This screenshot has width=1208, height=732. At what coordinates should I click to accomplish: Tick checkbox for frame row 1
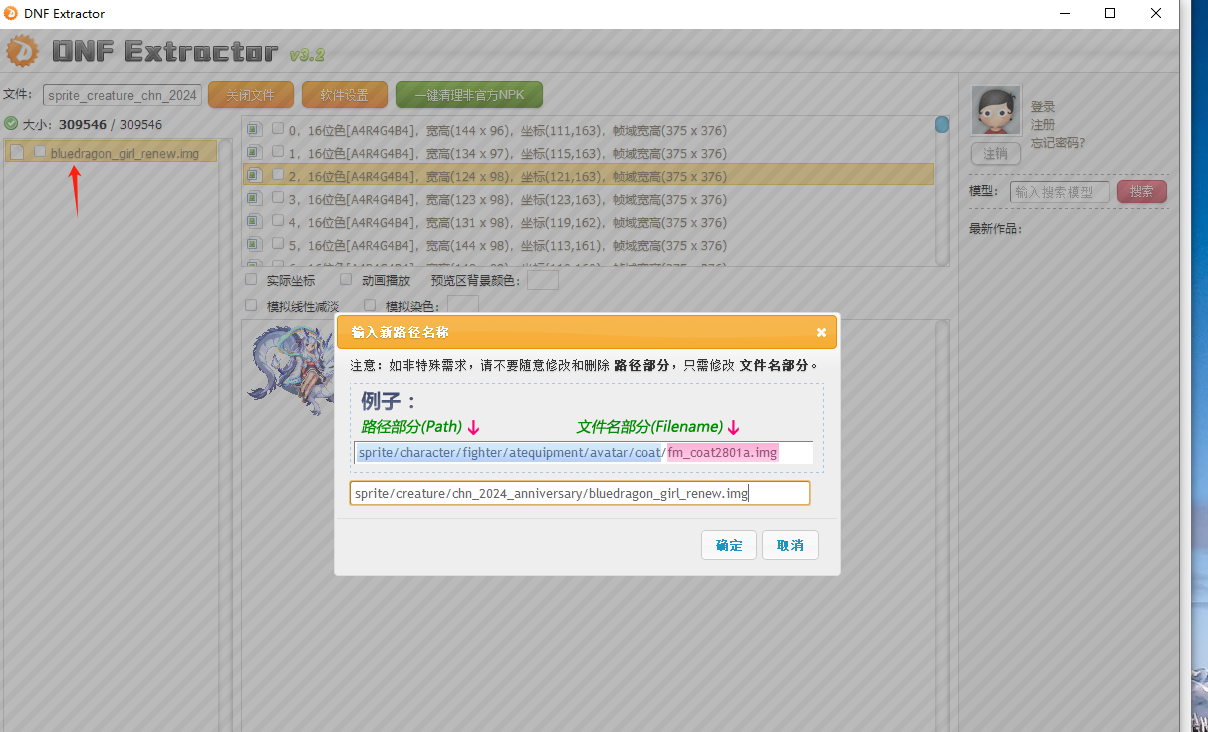point(278,151)
